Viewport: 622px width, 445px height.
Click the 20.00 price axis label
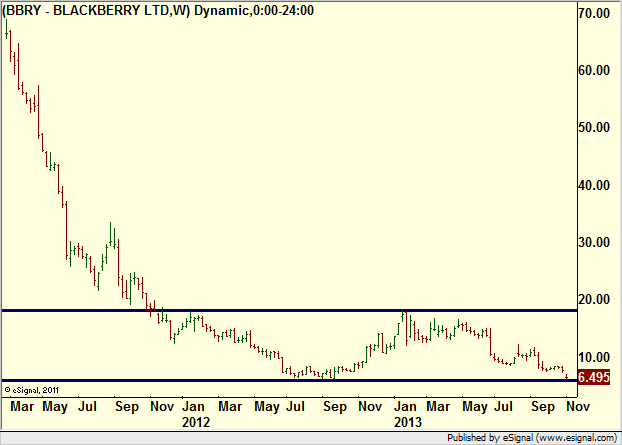point(594,299)
